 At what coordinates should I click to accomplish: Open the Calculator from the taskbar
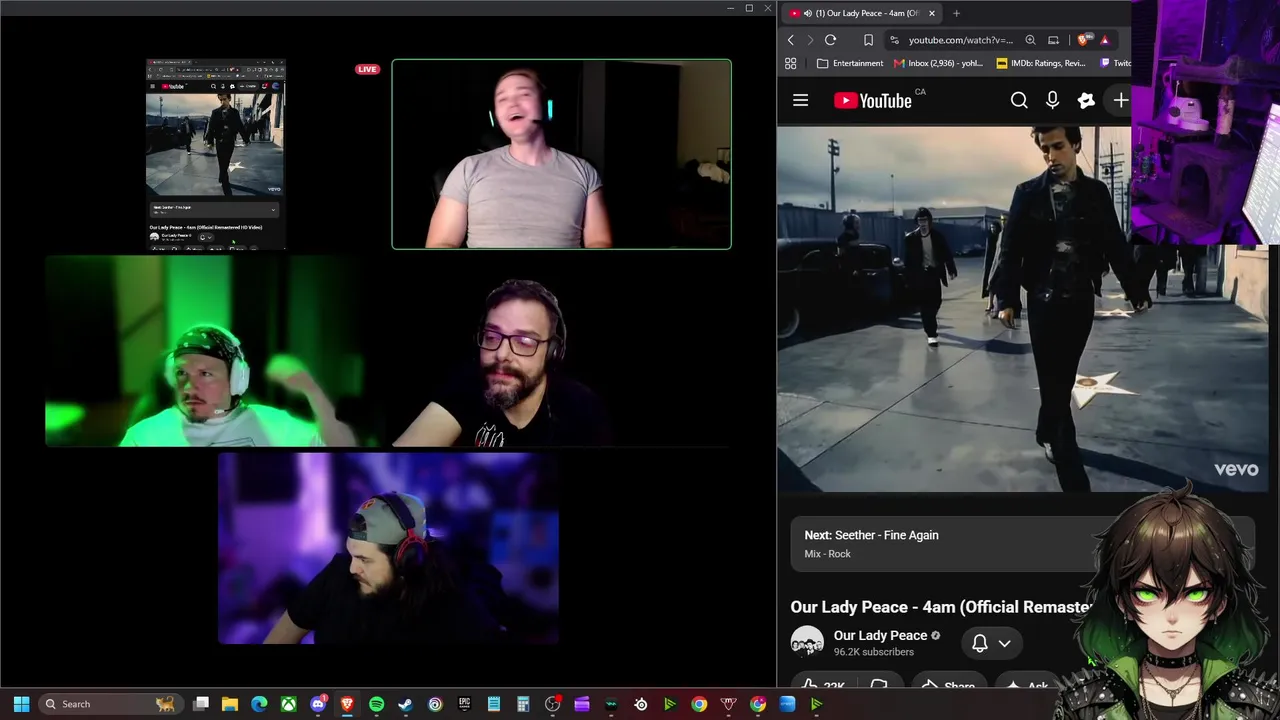(523, 704)
